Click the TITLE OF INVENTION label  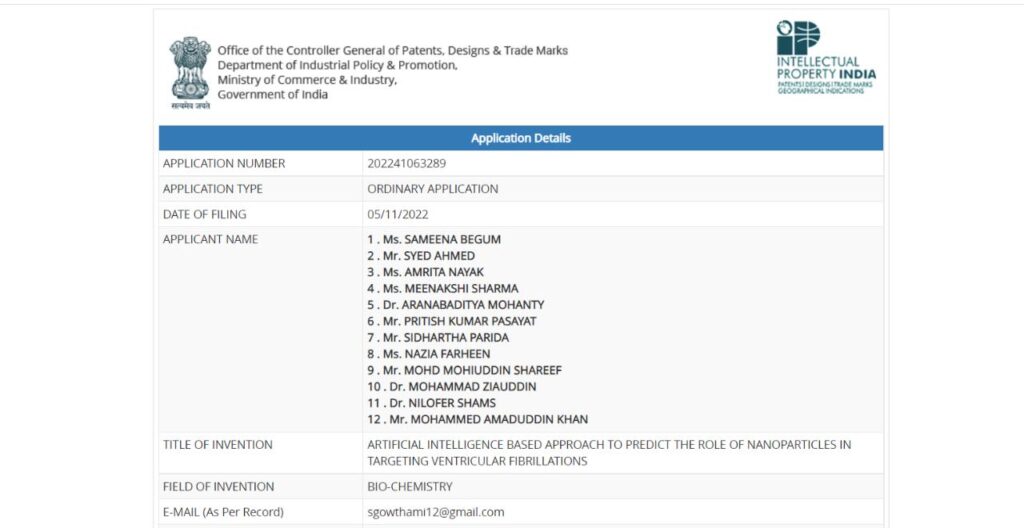217,445
